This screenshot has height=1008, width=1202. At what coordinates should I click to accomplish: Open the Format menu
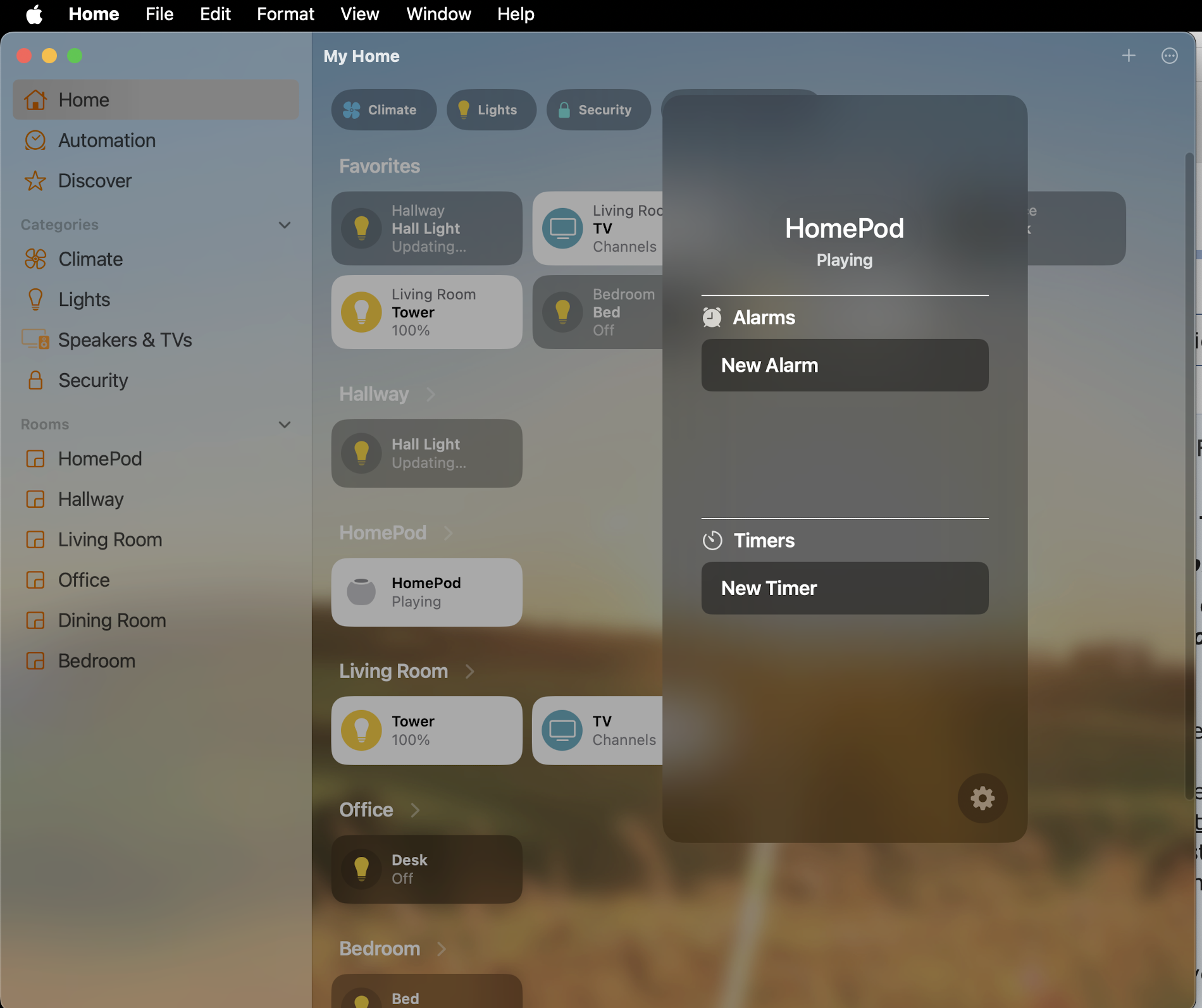[x=285, y=14]
